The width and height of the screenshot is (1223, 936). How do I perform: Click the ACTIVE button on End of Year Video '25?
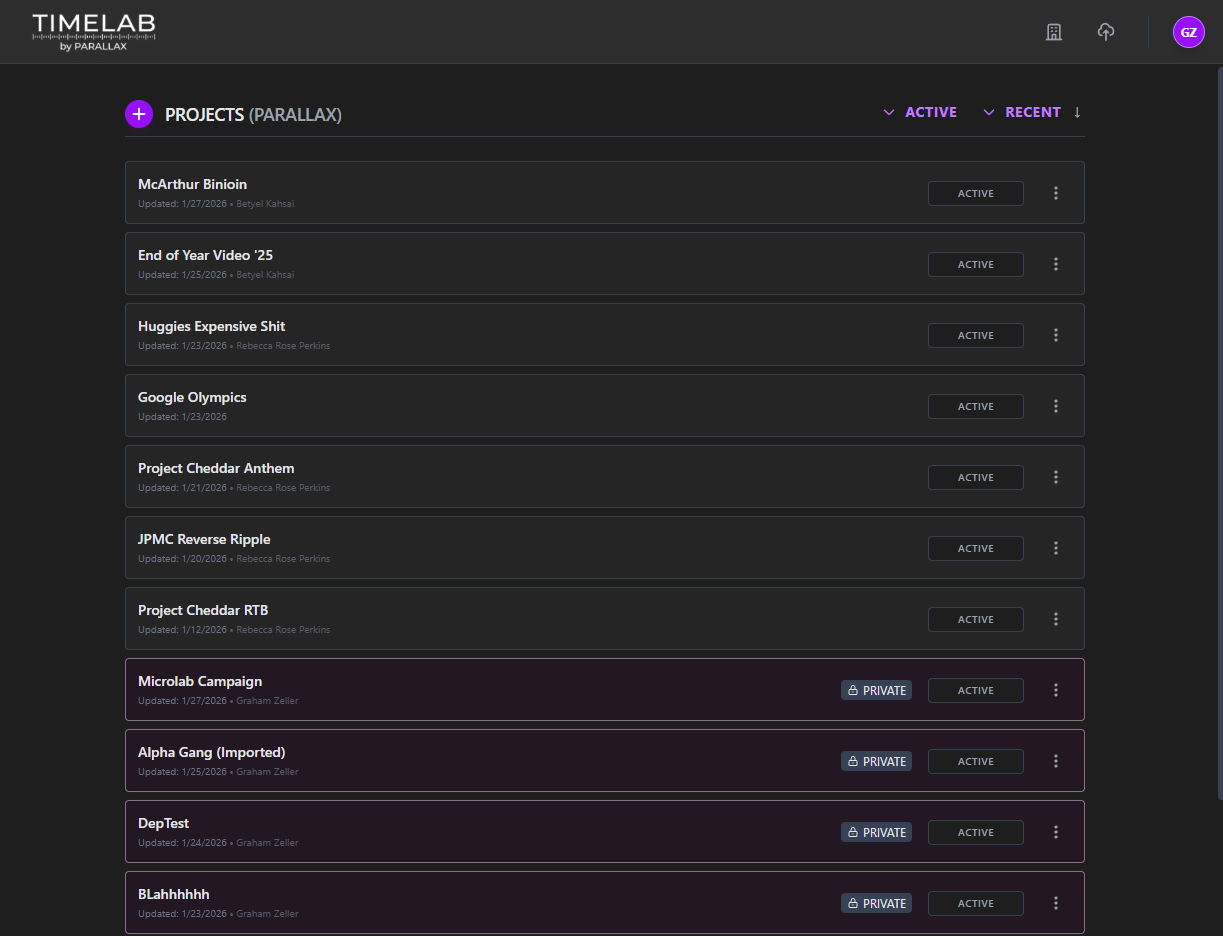[975, 264]
